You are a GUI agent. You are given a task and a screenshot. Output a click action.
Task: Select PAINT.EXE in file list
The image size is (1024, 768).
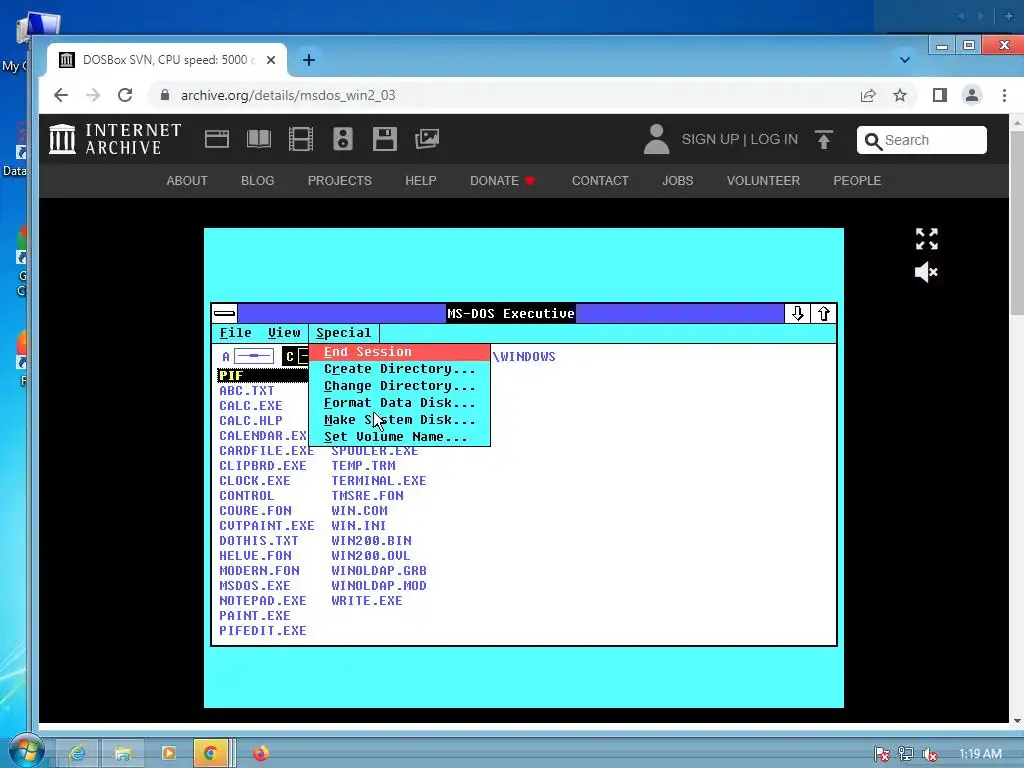click(255, 616)
